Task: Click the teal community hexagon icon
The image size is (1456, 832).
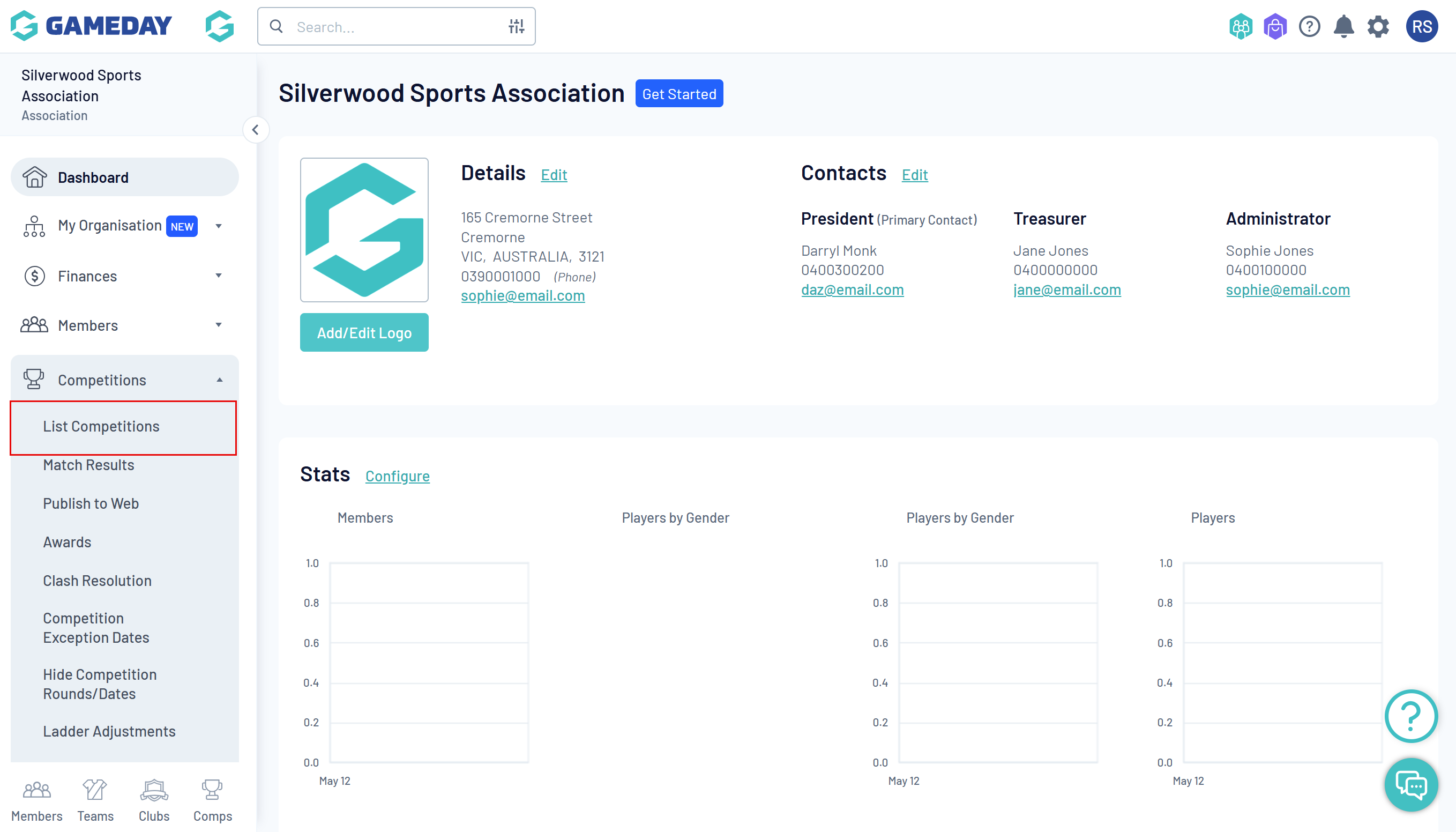Action: (x=1240, y=26)
